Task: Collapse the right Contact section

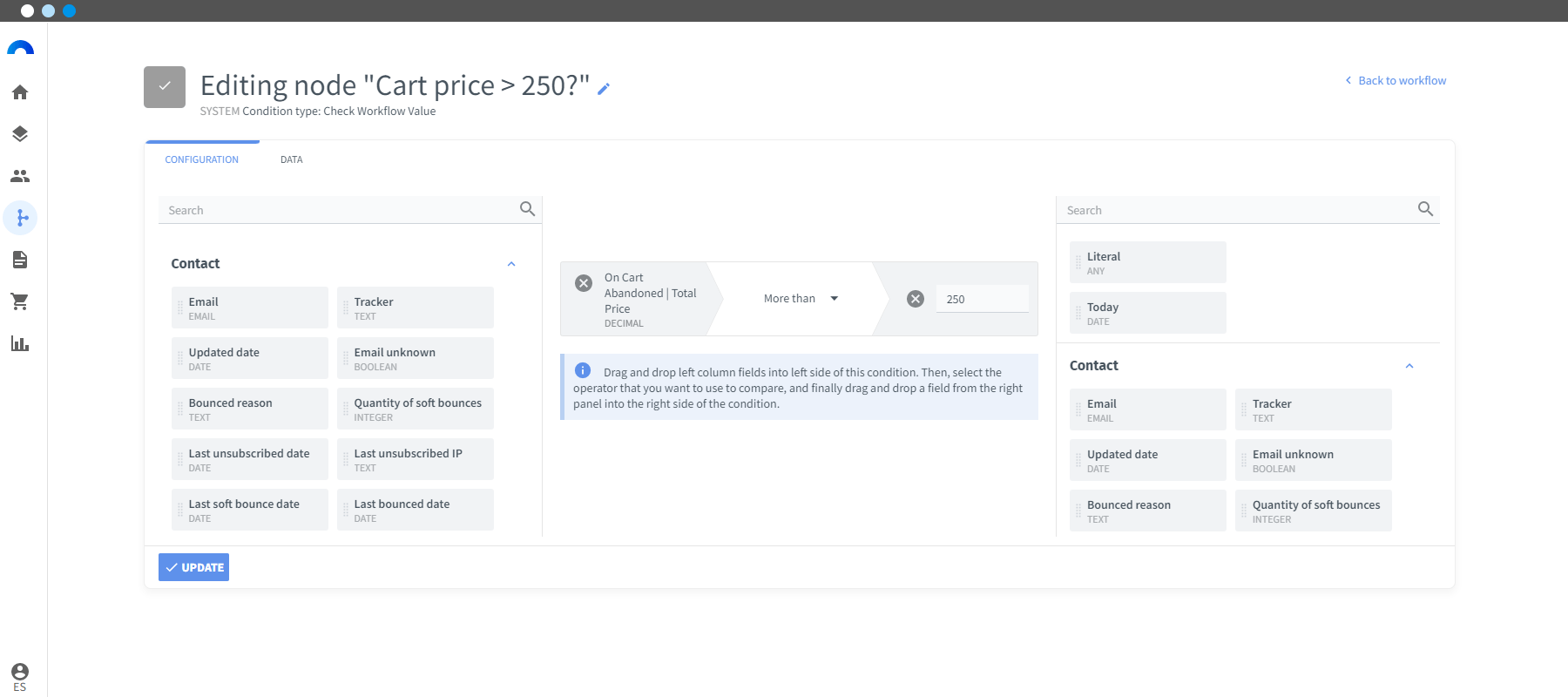Action: pos(1409,366)
